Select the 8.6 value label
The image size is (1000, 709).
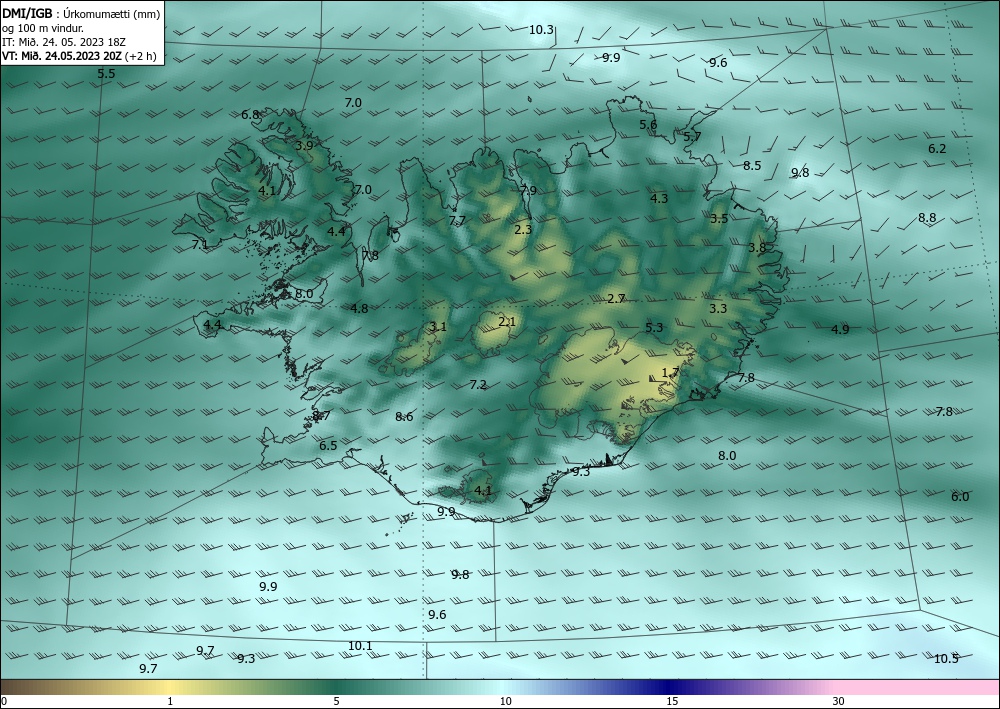pyautogui.click(x=404, y=417)
